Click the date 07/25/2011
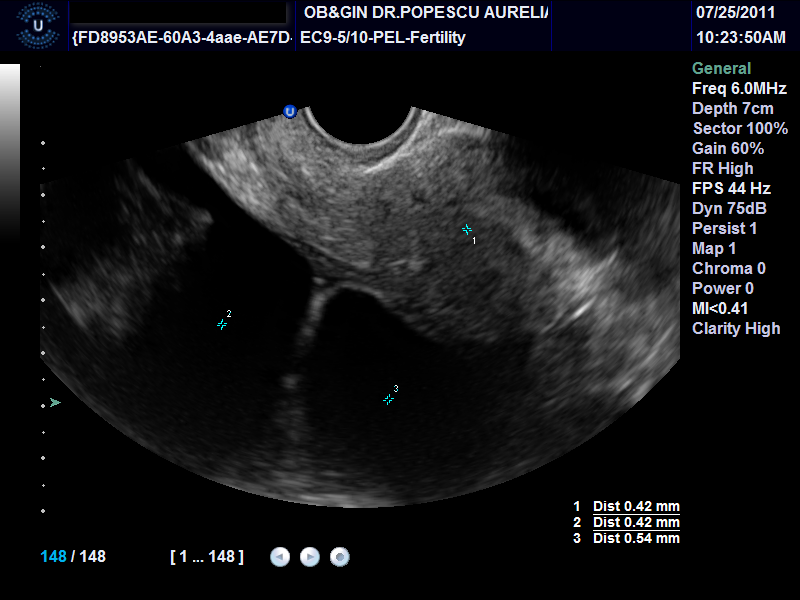The width and height of the screenshot is (800, 600). (735, 12)
